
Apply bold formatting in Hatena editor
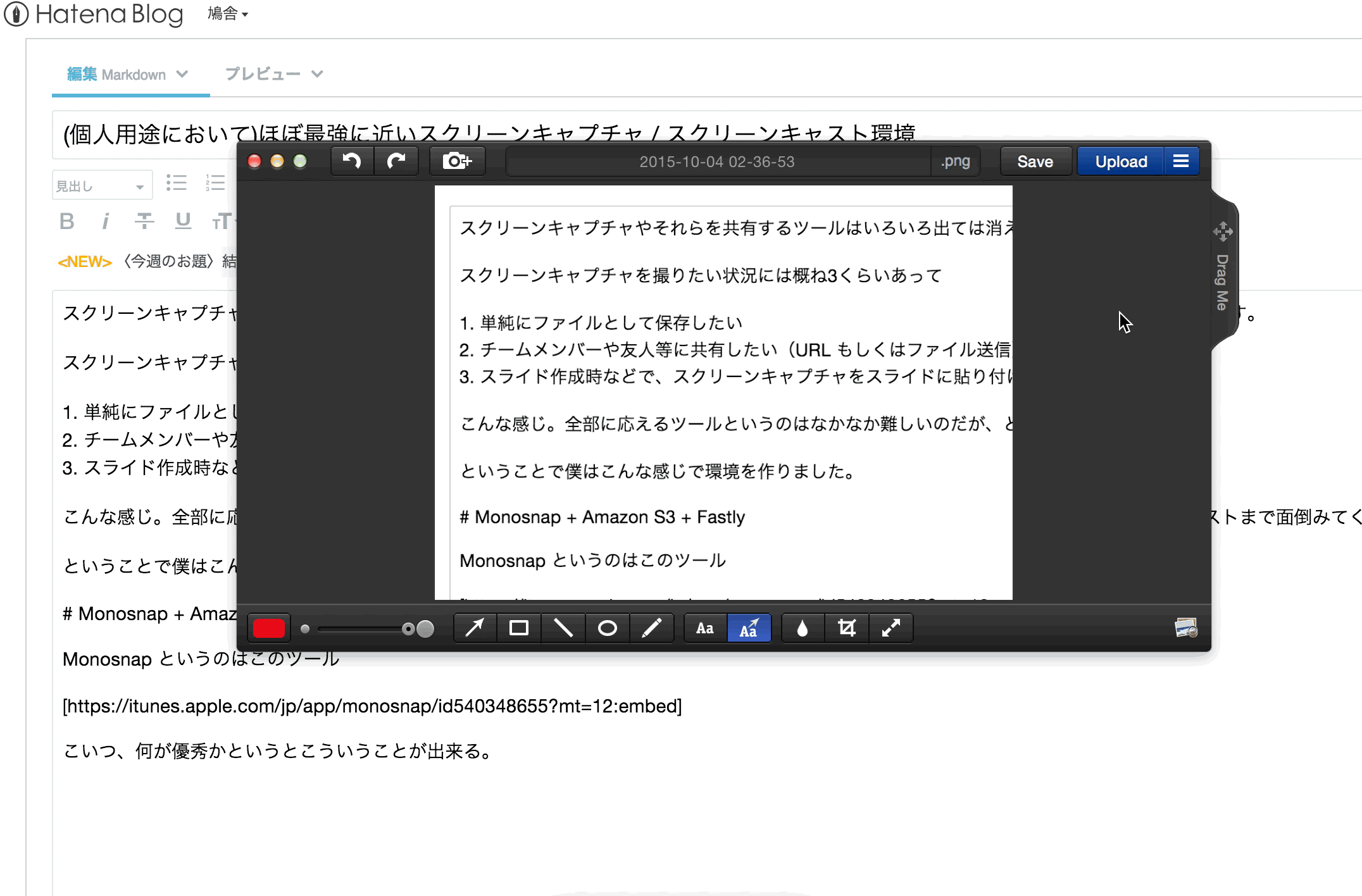pos(67,221)
